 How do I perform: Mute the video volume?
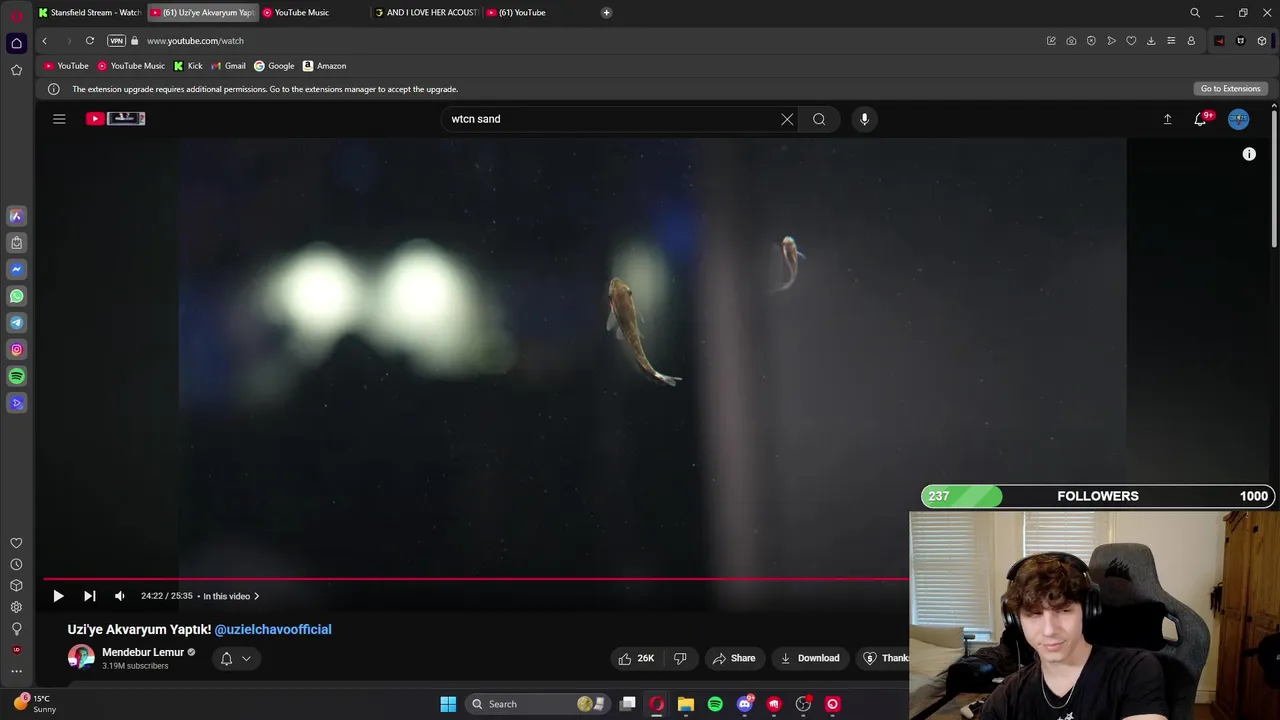120,596
